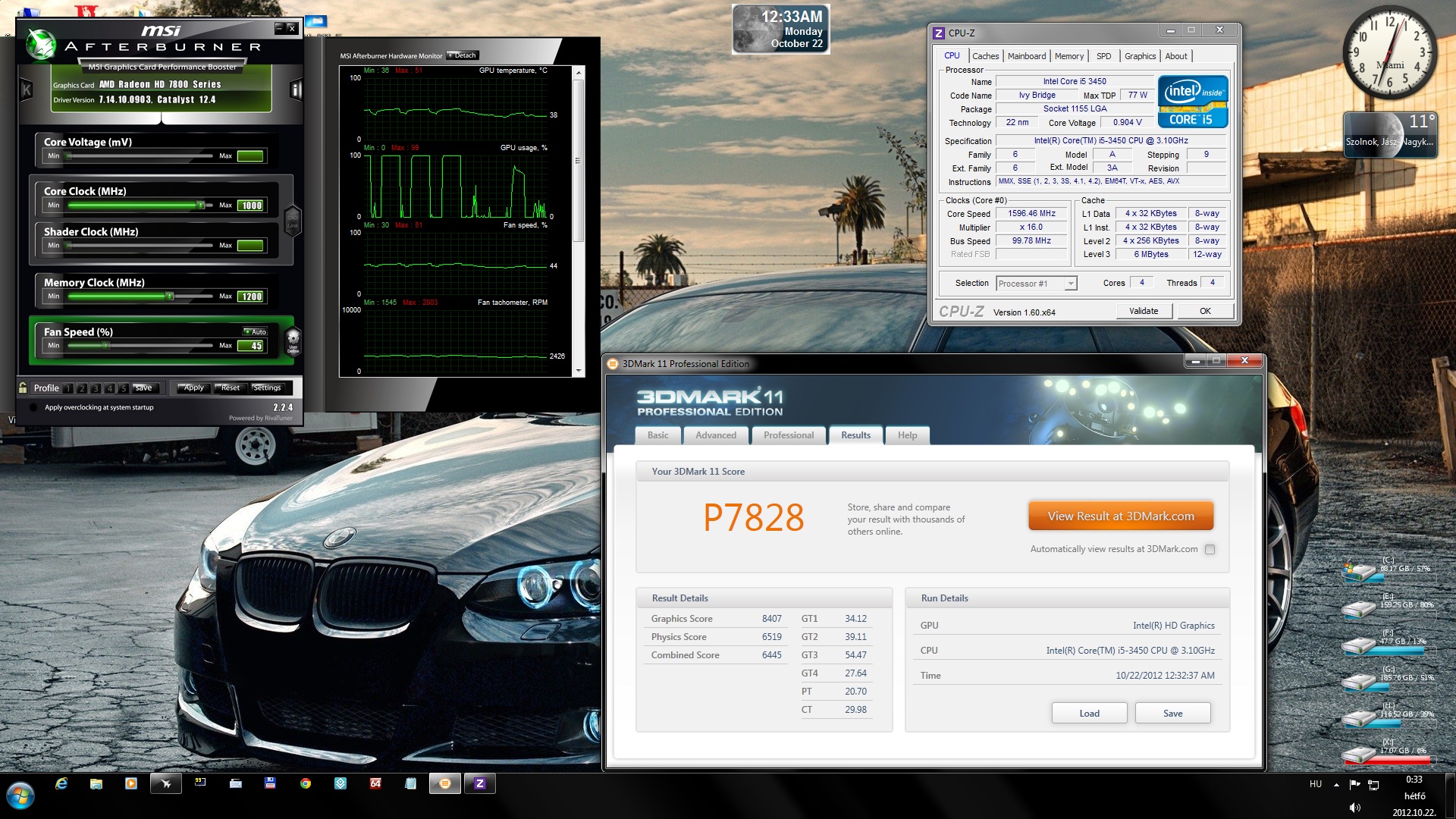The image size is (1456, 819).
Task: Open Windows Explorer folder taskbar icon
Action: click(96, 783)
